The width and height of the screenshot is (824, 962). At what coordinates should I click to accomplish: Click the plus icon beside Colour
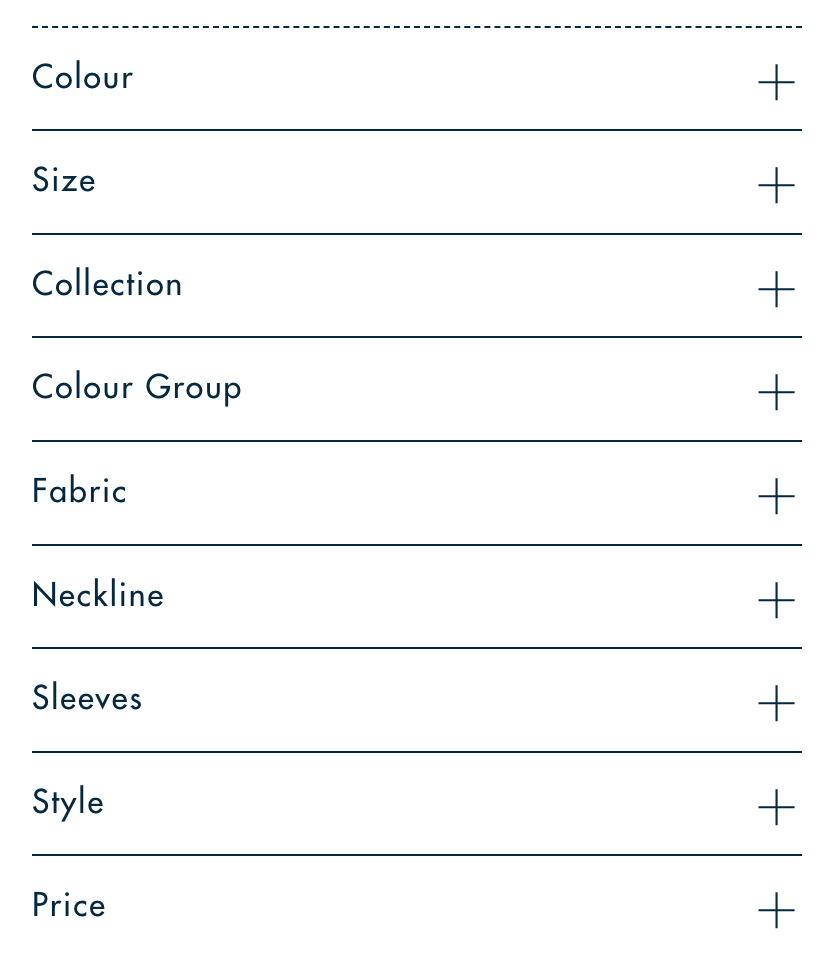coord(776,82)
